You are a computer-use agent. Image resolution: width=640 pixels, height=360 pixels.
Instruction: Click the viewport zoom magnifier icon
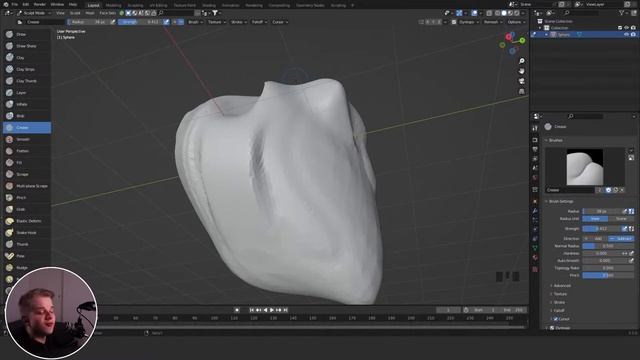click(522, 61)
